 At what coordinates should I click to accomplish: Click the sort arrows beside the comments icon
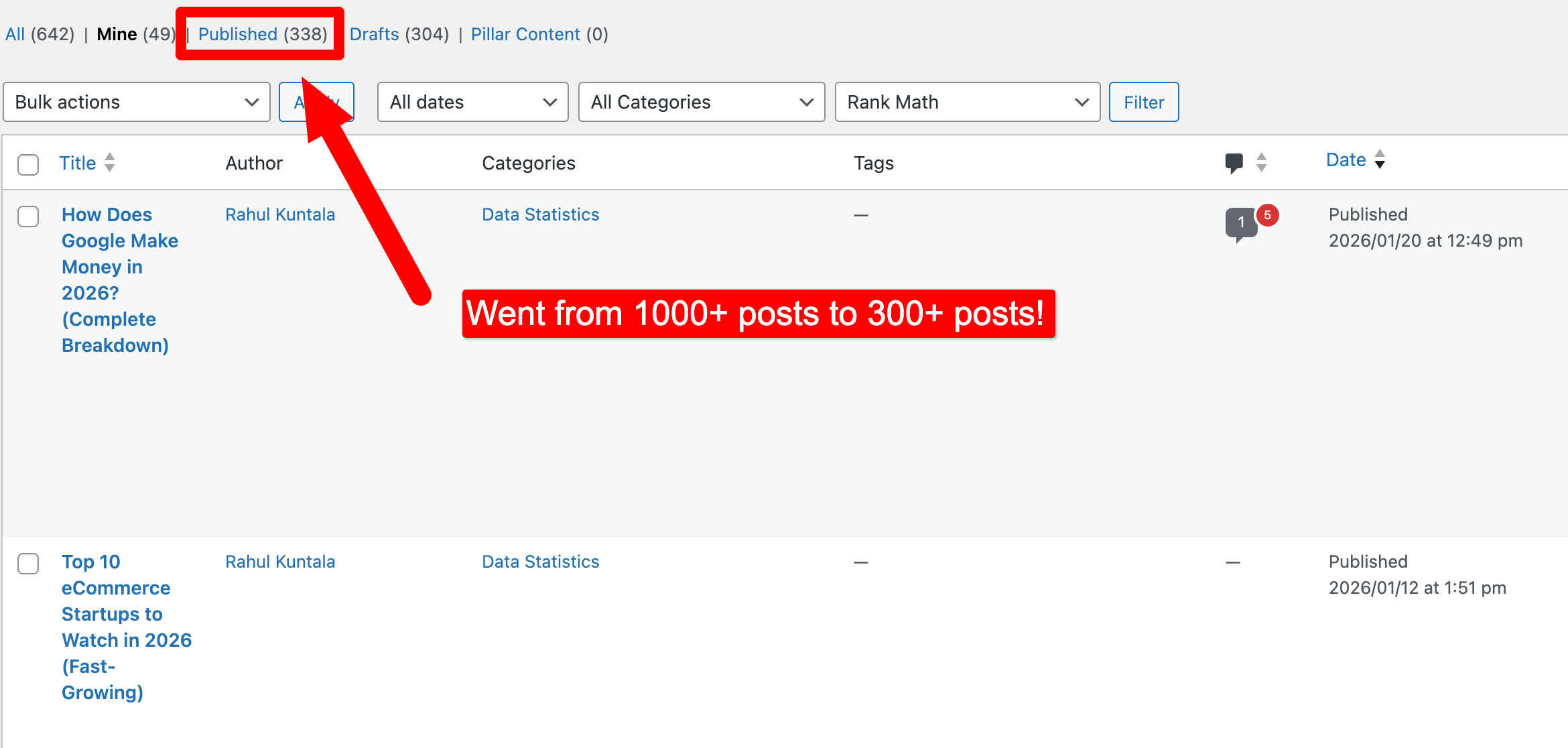[1262, 162]
